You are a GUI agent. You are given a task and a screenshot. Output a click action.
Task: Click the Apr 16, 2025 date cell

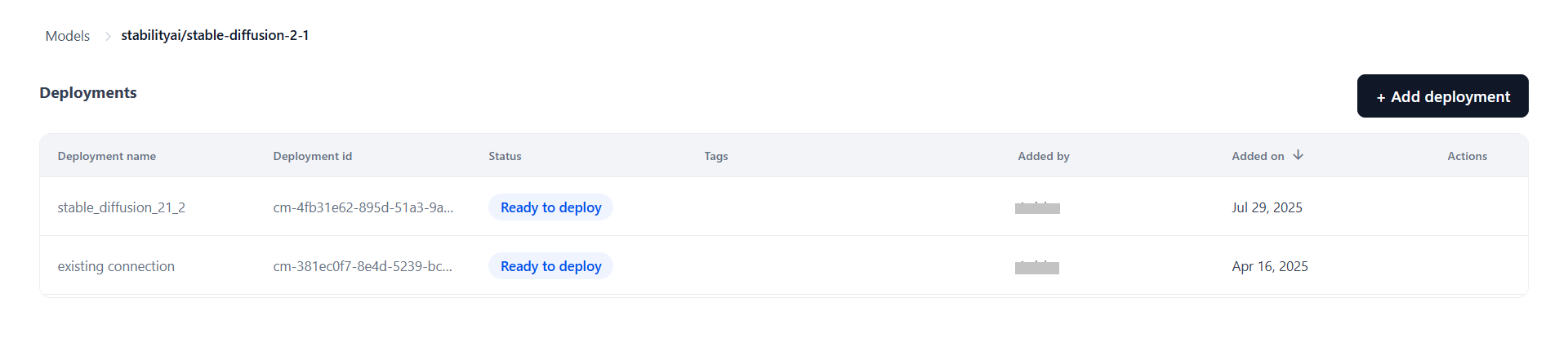1270,266
